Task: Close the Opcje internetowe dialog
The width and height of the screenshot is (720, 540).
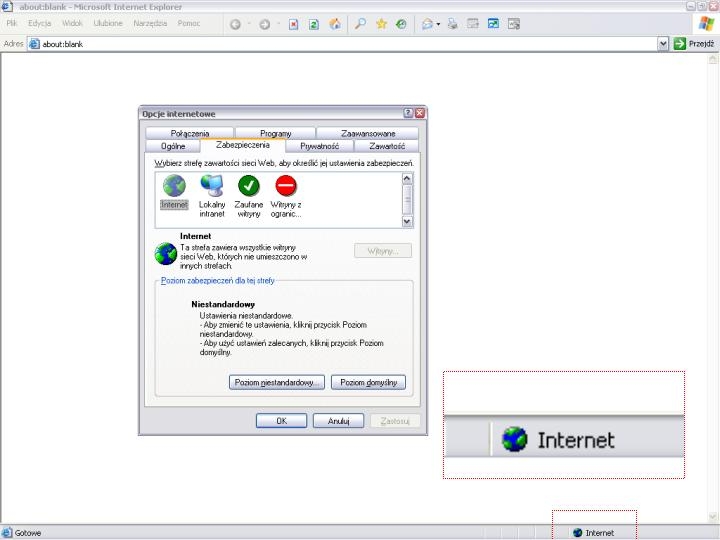Action: pos(420,113)
